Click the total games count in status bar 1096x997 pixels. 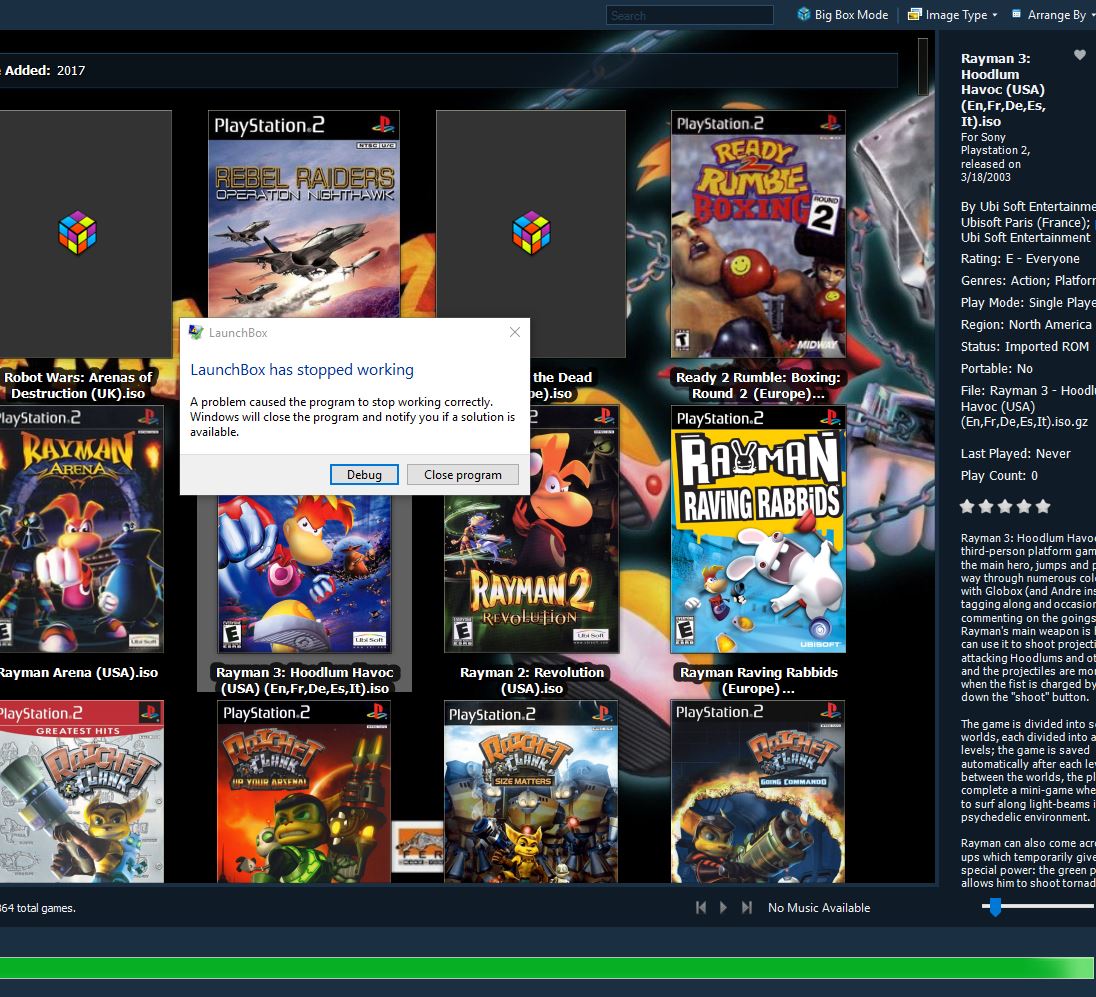pos(38,908)
